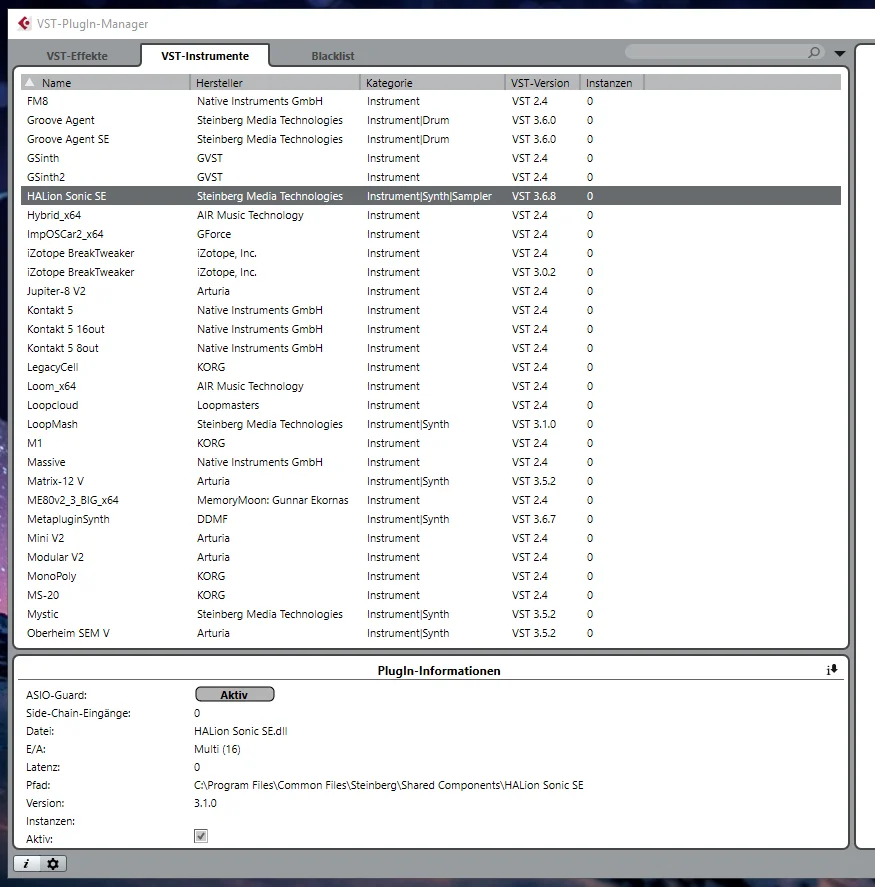Image resolution: width=875 pixels, height=887 pixels.
Task: Click the HALion Sonic SE file path
Action: pyautogui.click(x=389, y=785)
